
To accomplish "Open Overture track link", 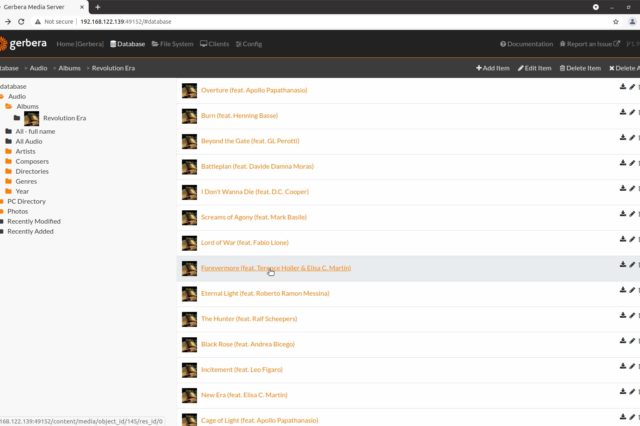I will [x=254, y=90].
